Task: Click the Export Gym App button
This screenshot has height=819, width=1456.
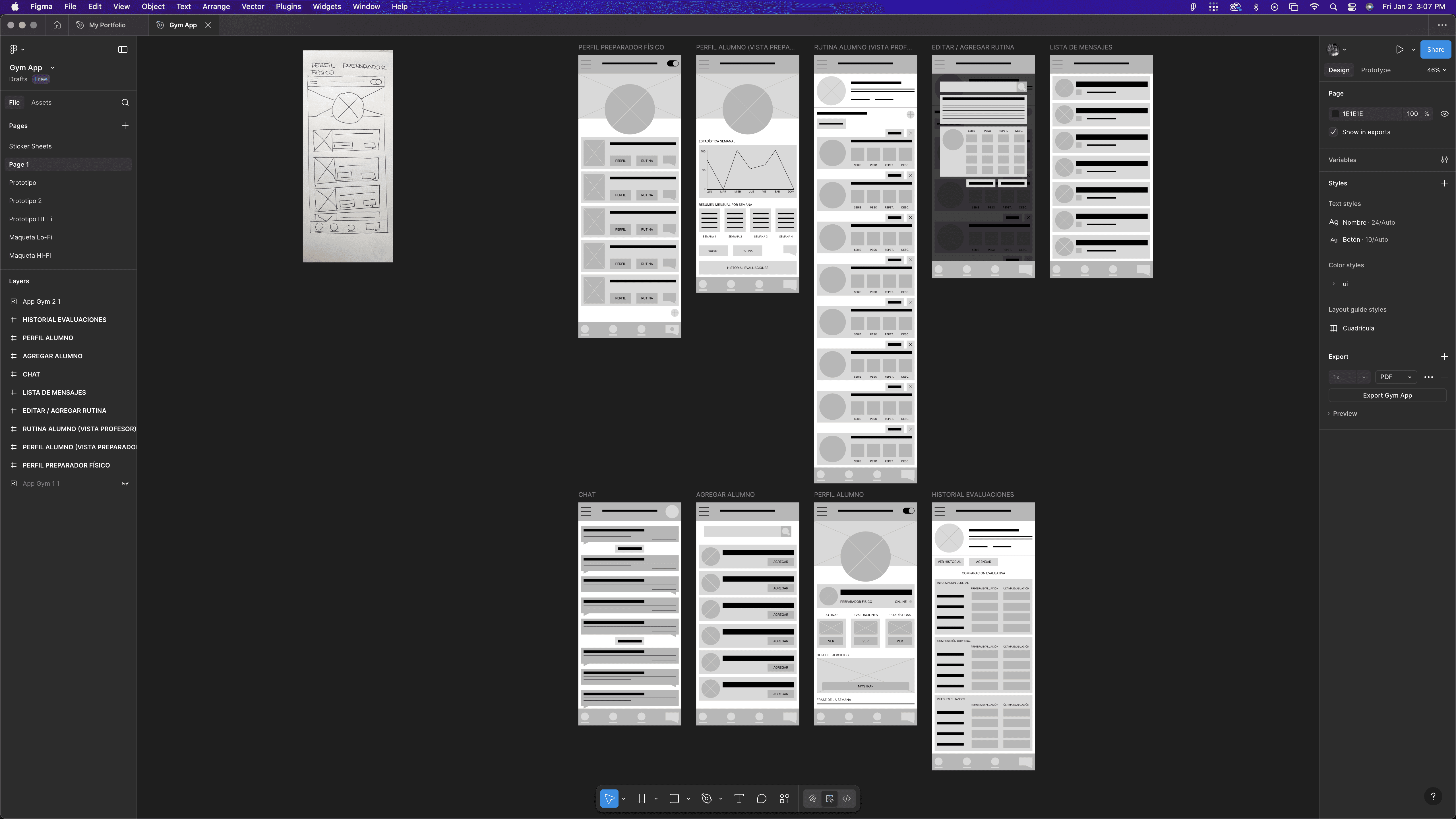Action: click(x=1387, y=395)
